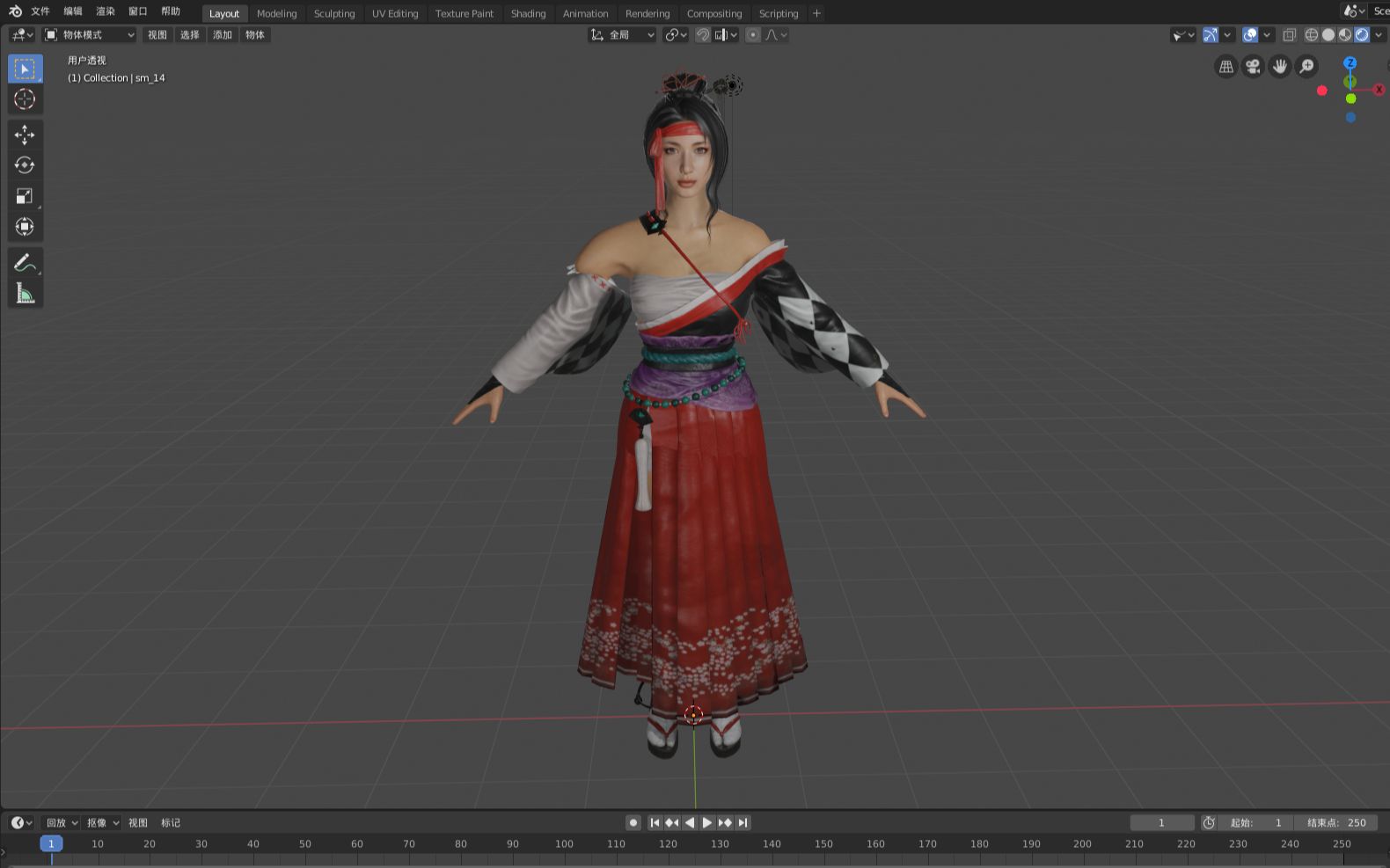Toggle auto keying record button

pos(633,822)
